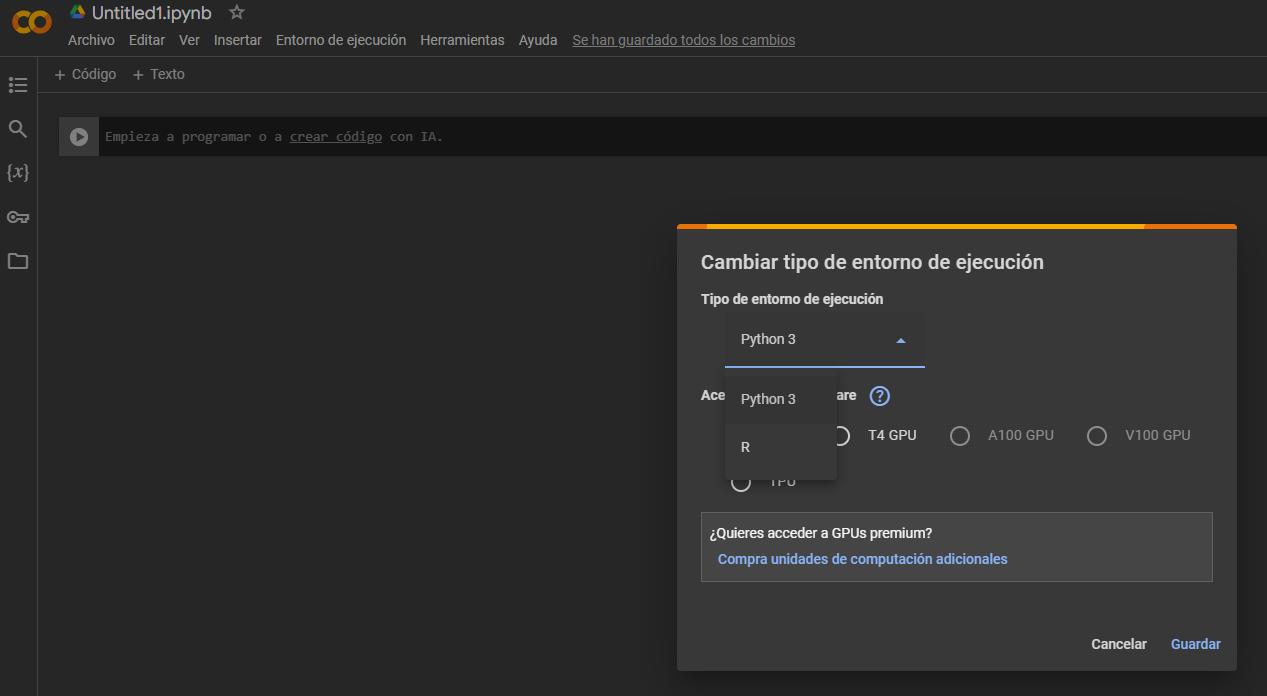Click the hardware accelerator help question mark

879,396
